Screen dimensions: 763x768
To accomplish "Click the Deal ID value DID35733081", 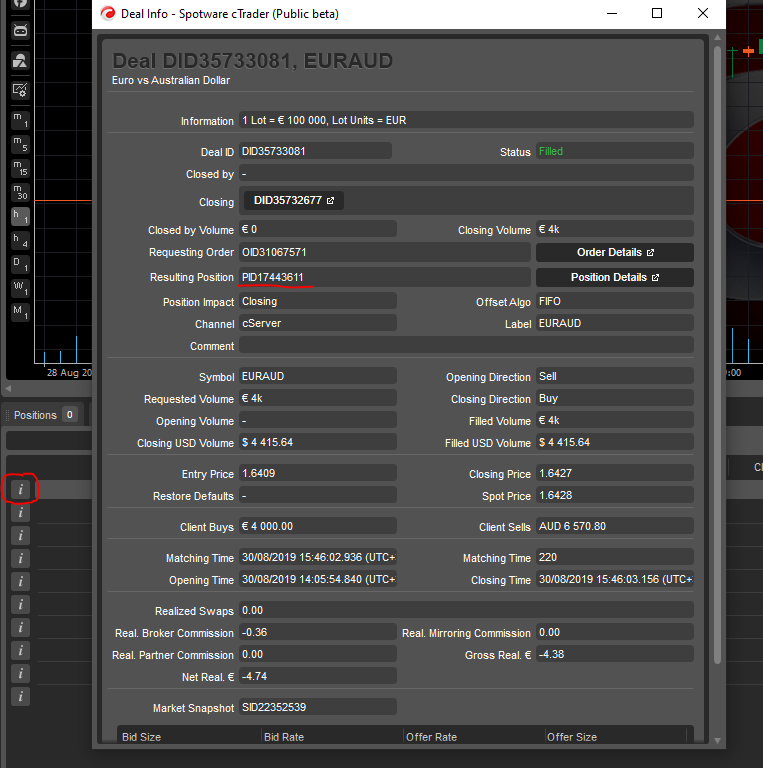I will (315, 151).
